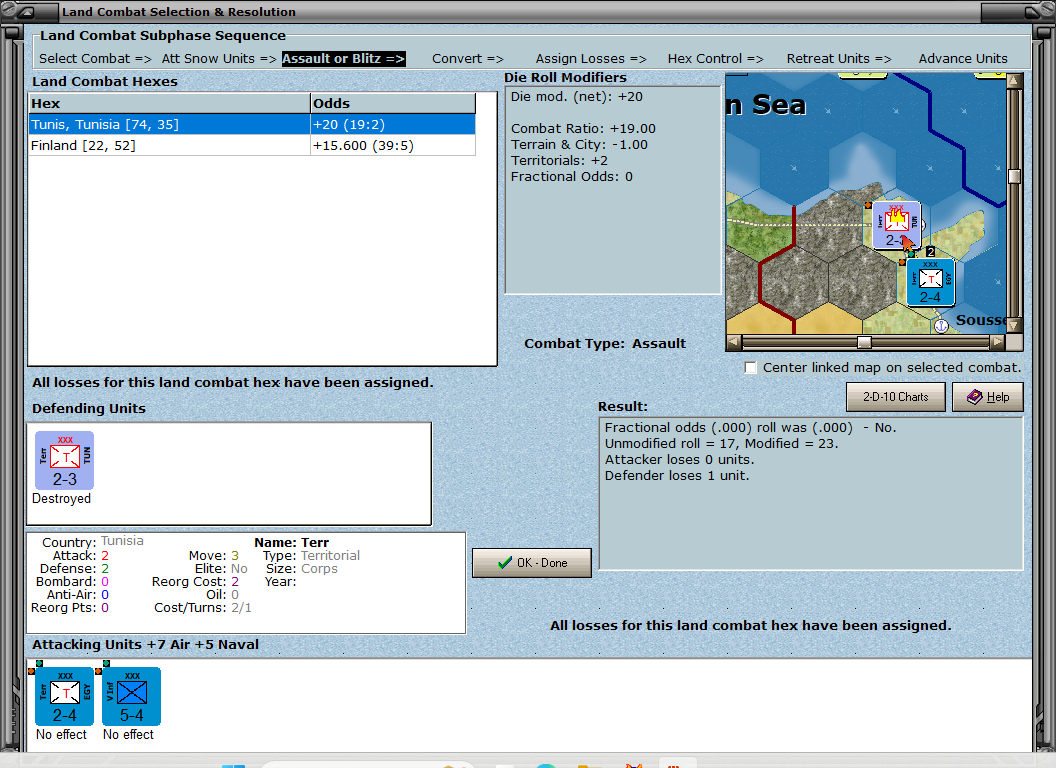Image resolution: width=1056 pixels, height=768 pixels.
Task: Enable Center linked map on selected combat
Action: (751, 368)
